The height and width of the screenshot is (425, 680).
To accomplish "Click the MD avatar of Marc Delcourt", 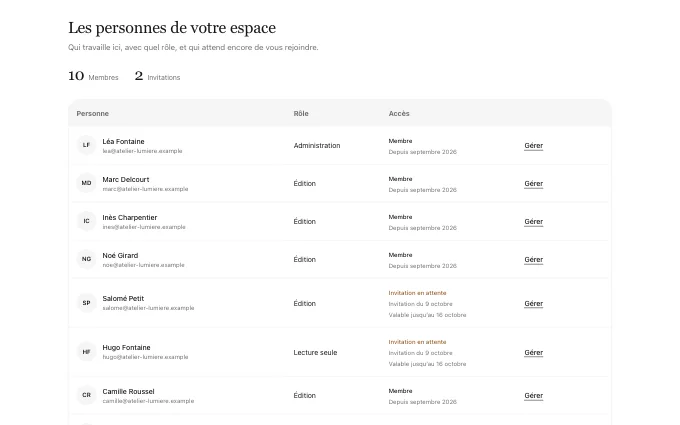I will pos(86,183).
